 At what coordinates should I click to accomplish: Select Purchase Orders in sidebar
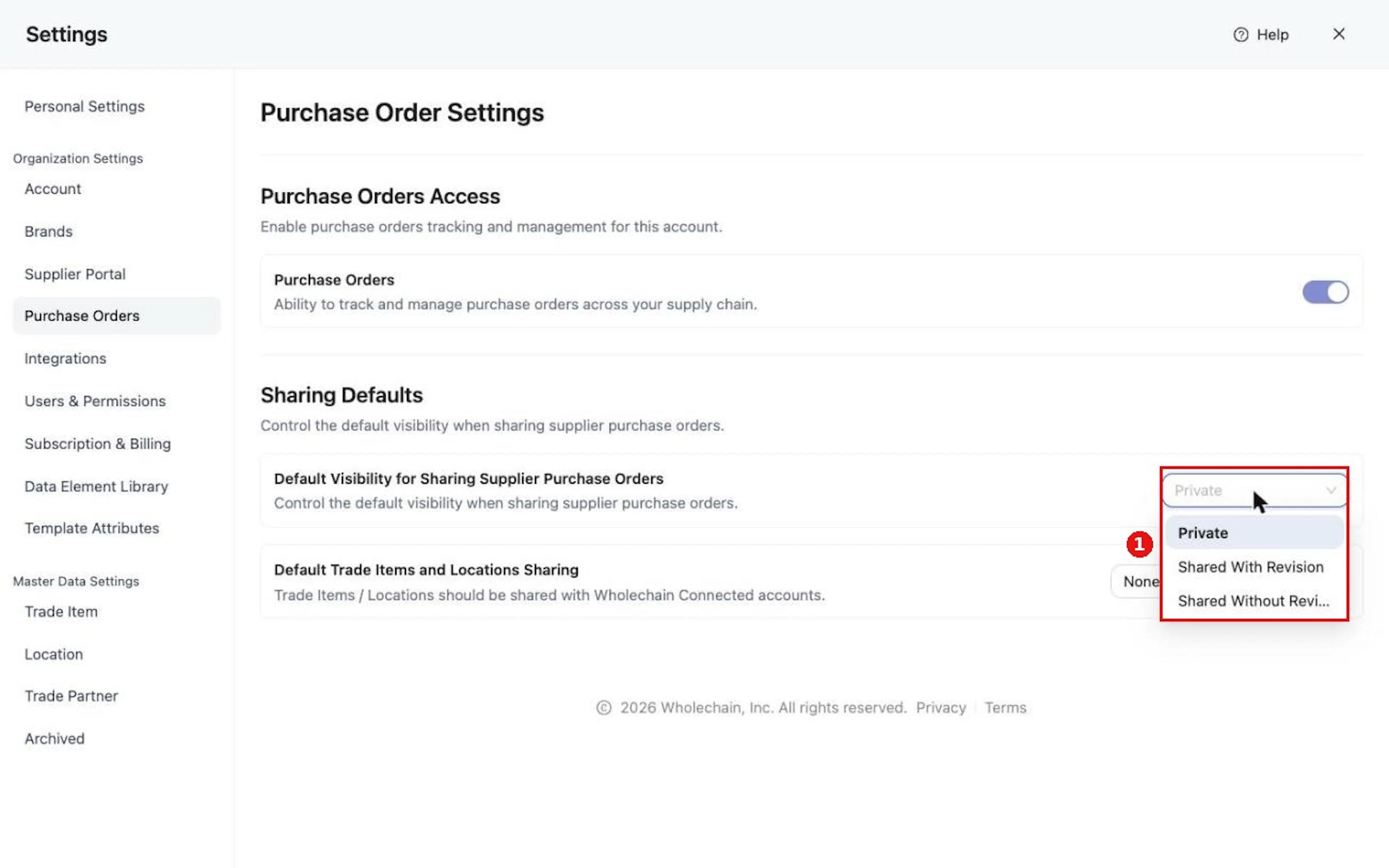click(x=116, y=316)
